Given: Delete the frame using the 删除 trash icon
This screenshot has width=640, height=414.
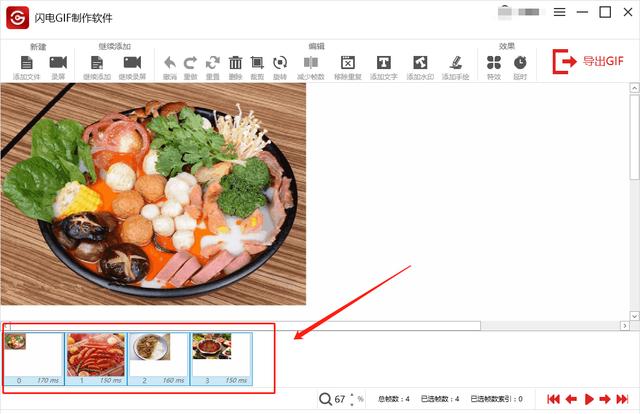Looking at the screenshot, I should pos(236,63).
